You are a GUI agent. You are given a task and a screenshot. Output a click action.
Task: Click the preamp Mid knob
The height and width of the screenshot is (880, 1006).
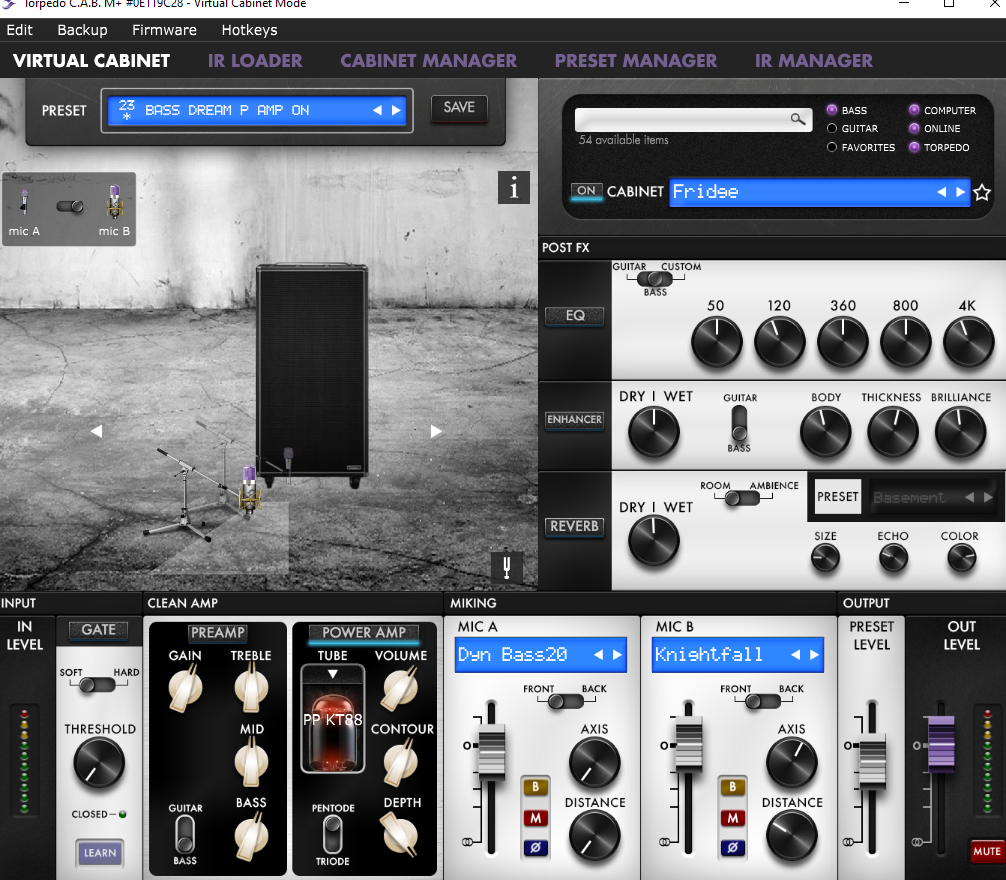point(251,762)
